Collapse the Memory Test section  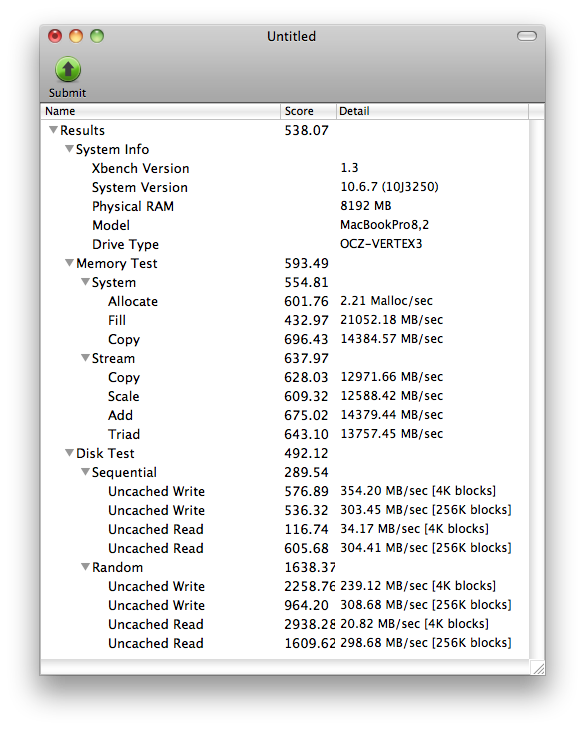pos(69,263)
